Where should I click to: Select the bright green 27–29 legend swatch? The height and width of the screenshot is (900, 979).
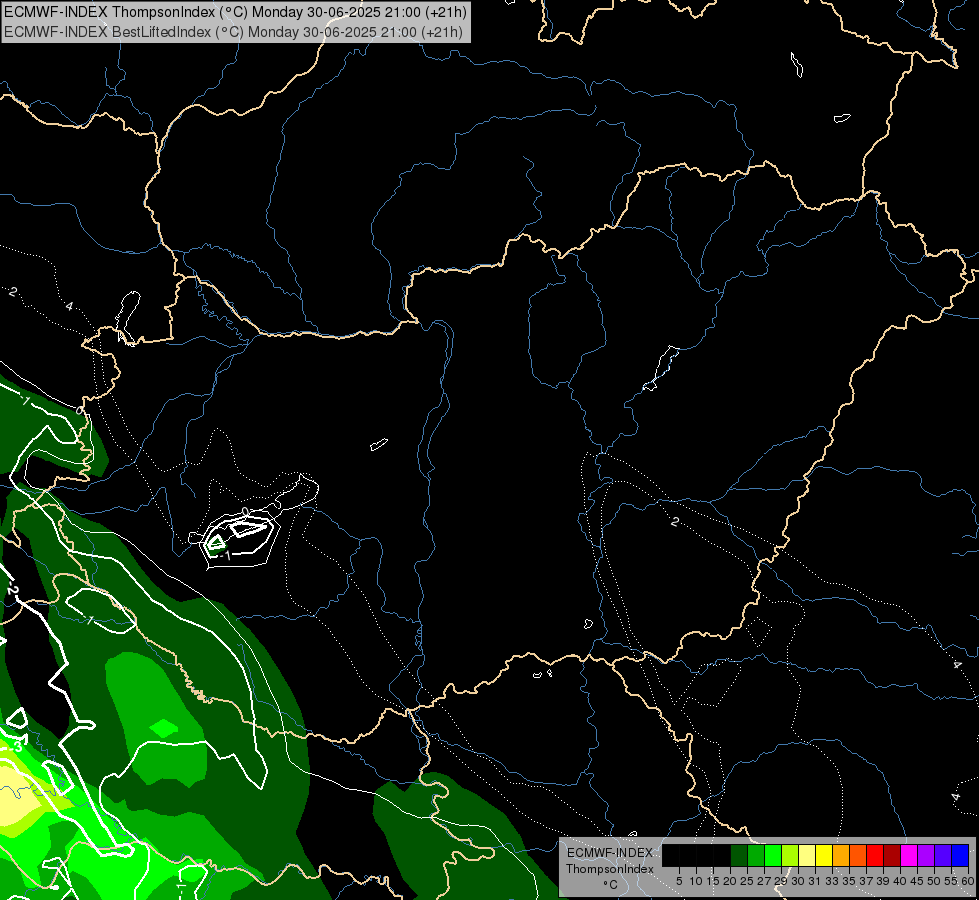(x=773, y=855)
